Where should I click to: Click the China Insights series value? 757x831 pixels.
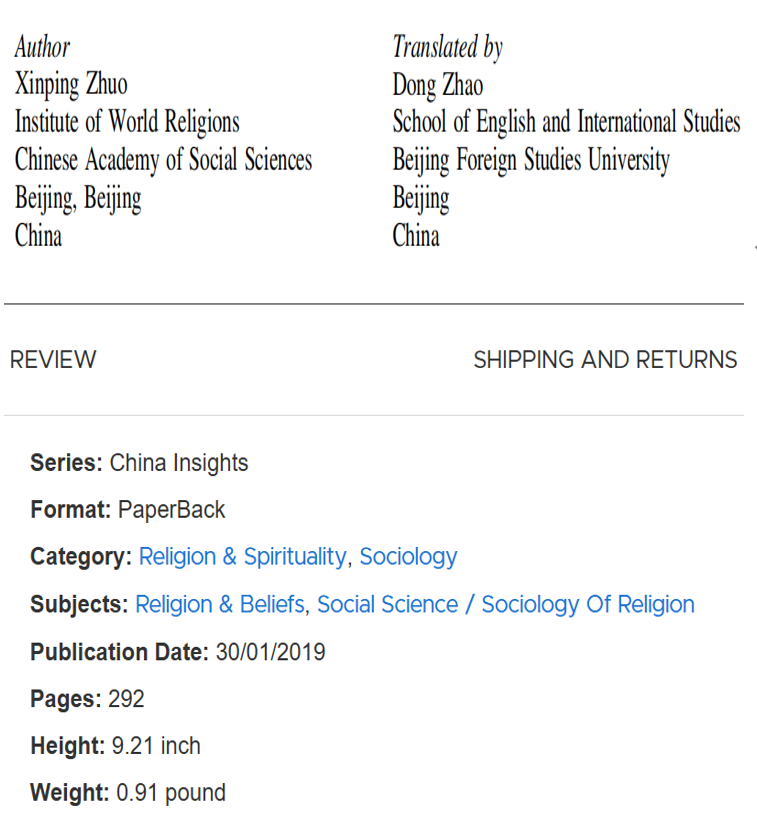click(179, 464)
